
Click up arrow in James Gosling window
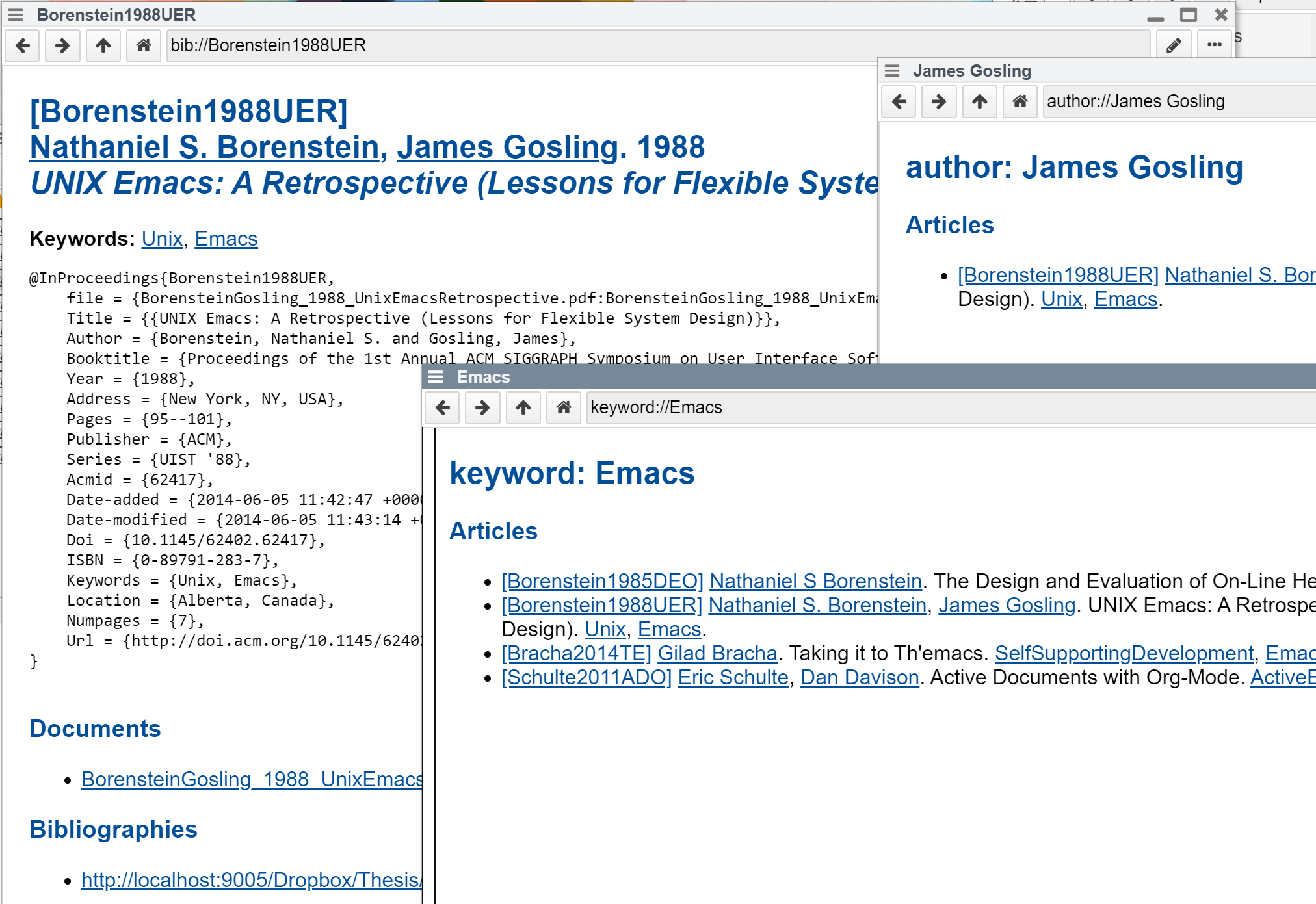[979, 101]
